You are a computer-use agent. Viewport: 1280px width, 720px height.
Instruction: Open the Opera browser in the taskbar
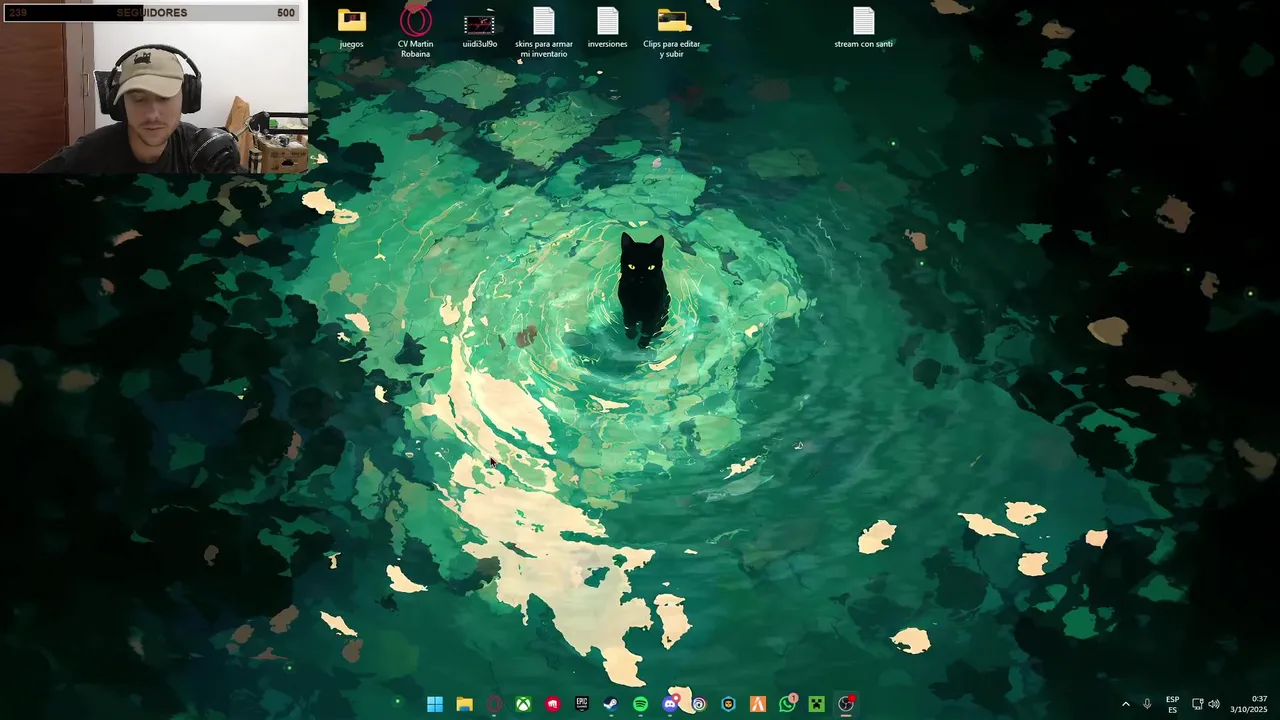pos(494,704)
